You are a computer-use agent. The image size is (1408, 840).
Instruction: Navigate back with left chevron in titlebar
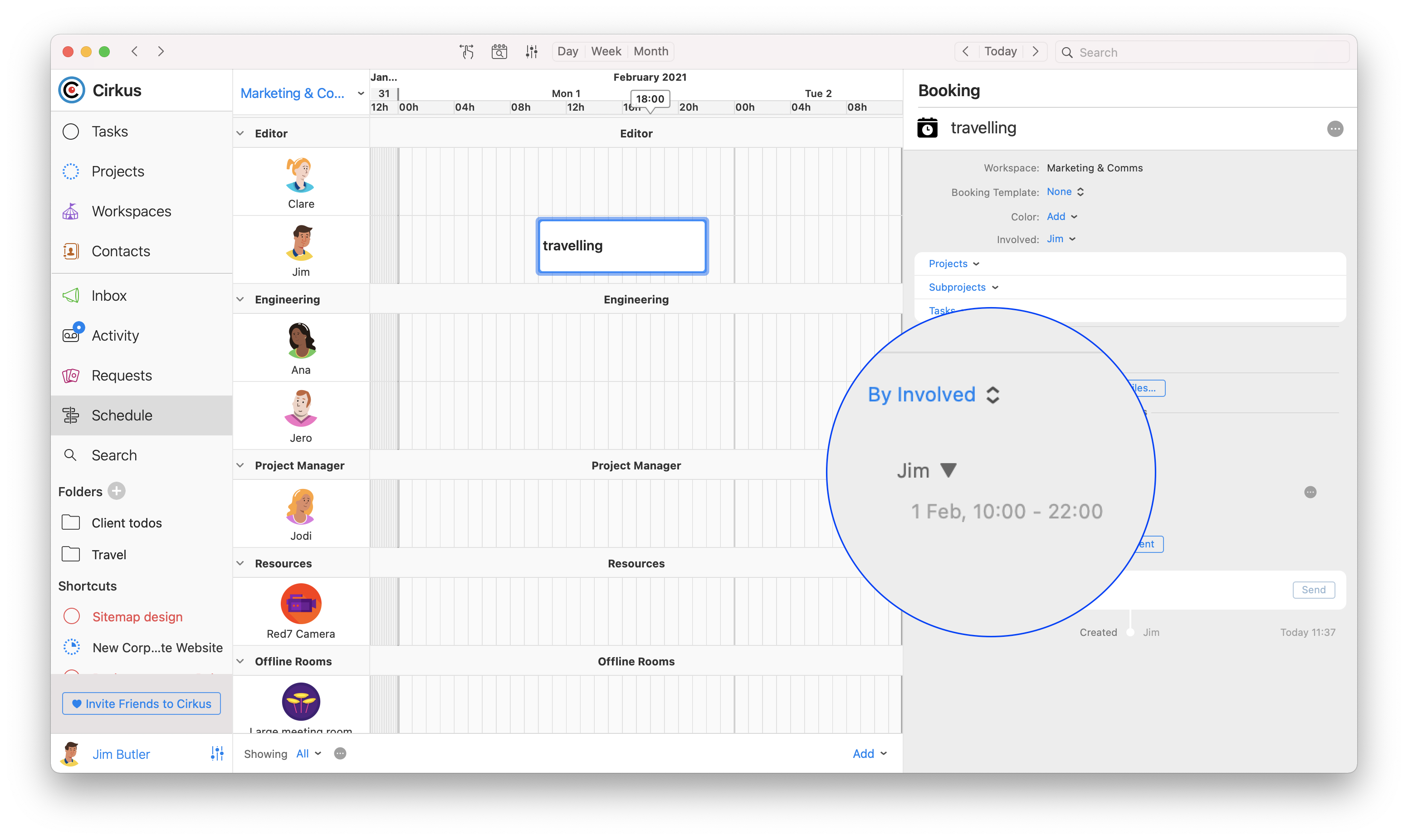tap(134, 52)
